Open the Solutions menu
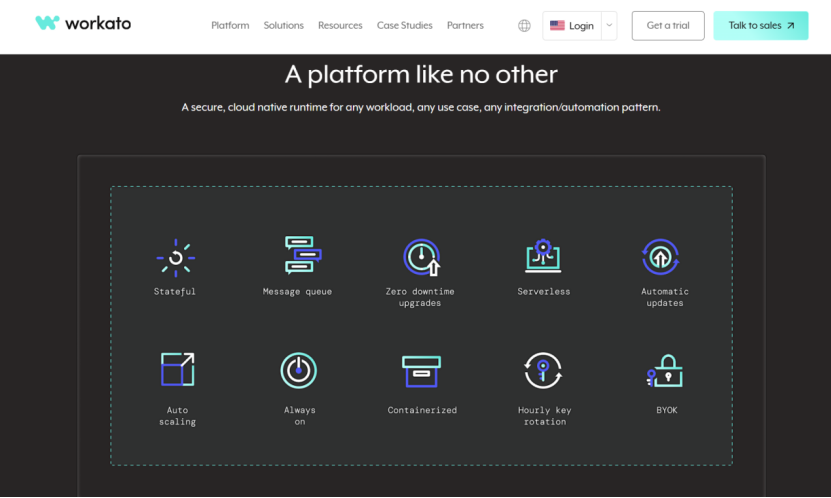Screen dimensions: 831x498 pos(283,26)
